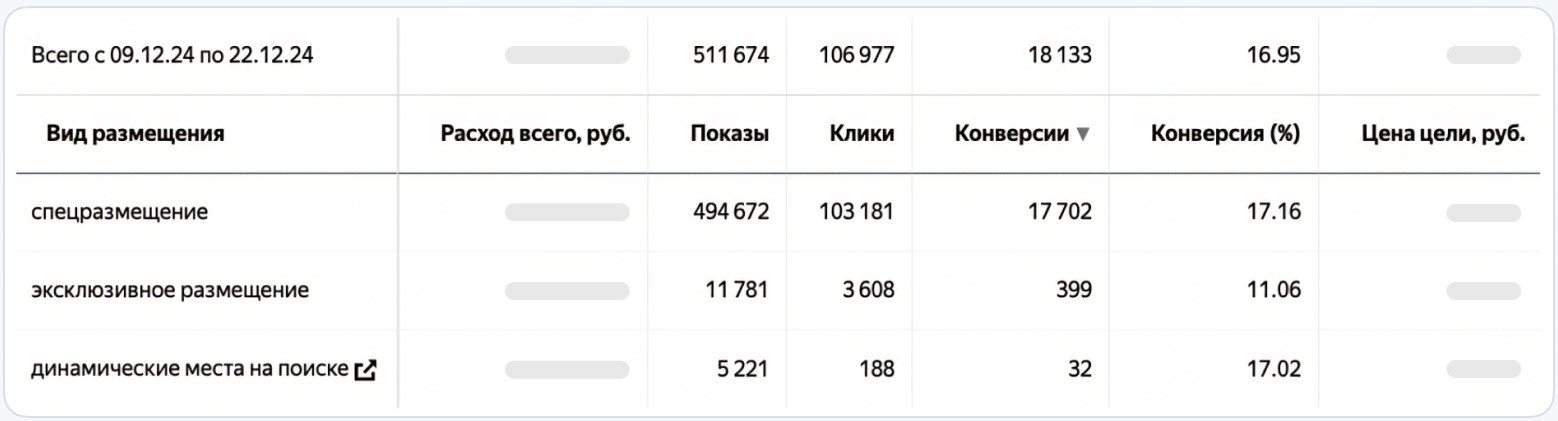The width and height of the screenshot is (1558, 421).
Task: Click the sort arrow next to Конверсии
Action: click(x=1082, y=135)
